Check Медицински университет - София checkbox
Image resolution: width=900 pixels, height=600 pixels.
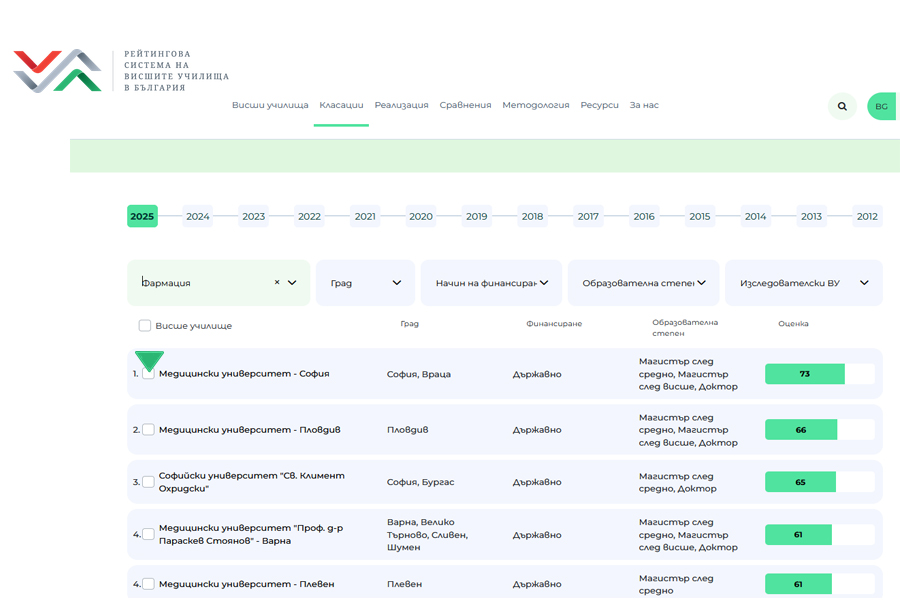tap(148, 374)
